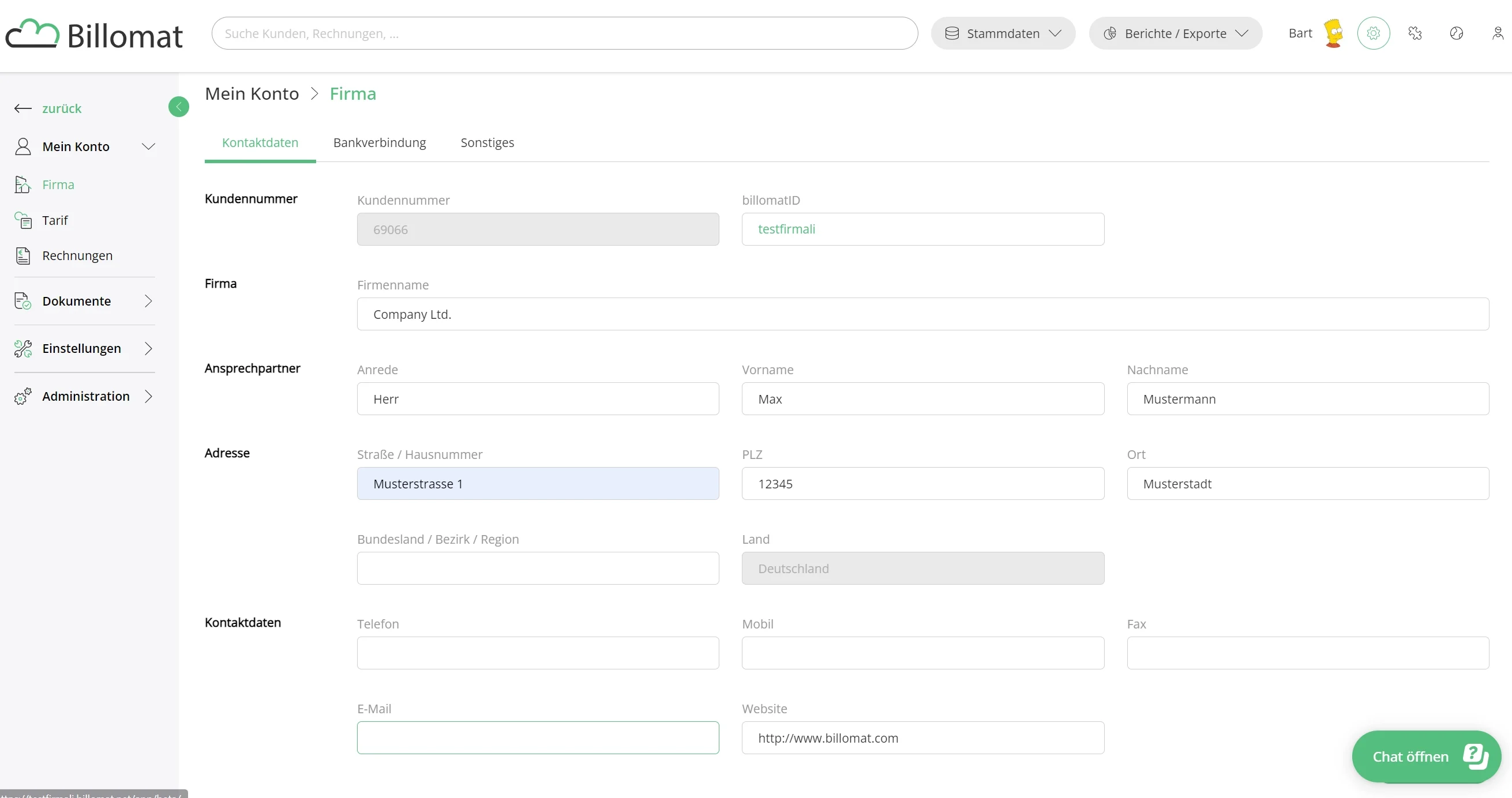The image size is (1512, 798).
Task: Click the Einstellungen tools icon
Action: coord(23,348)
